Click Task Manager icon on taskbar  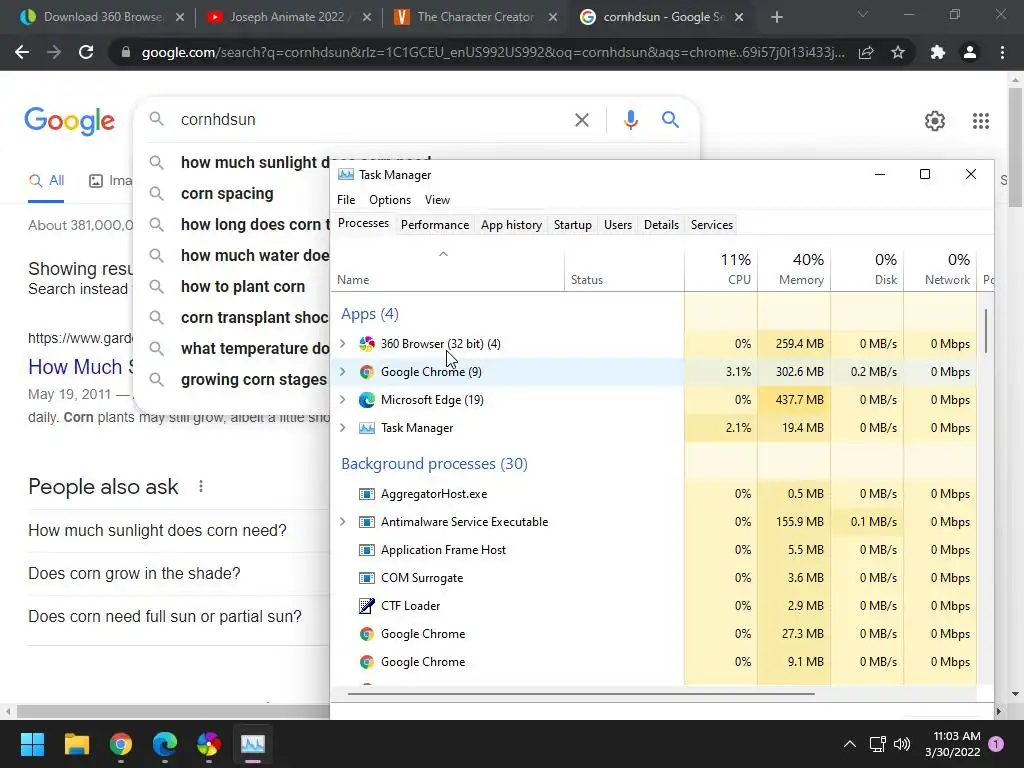point(253,744)
